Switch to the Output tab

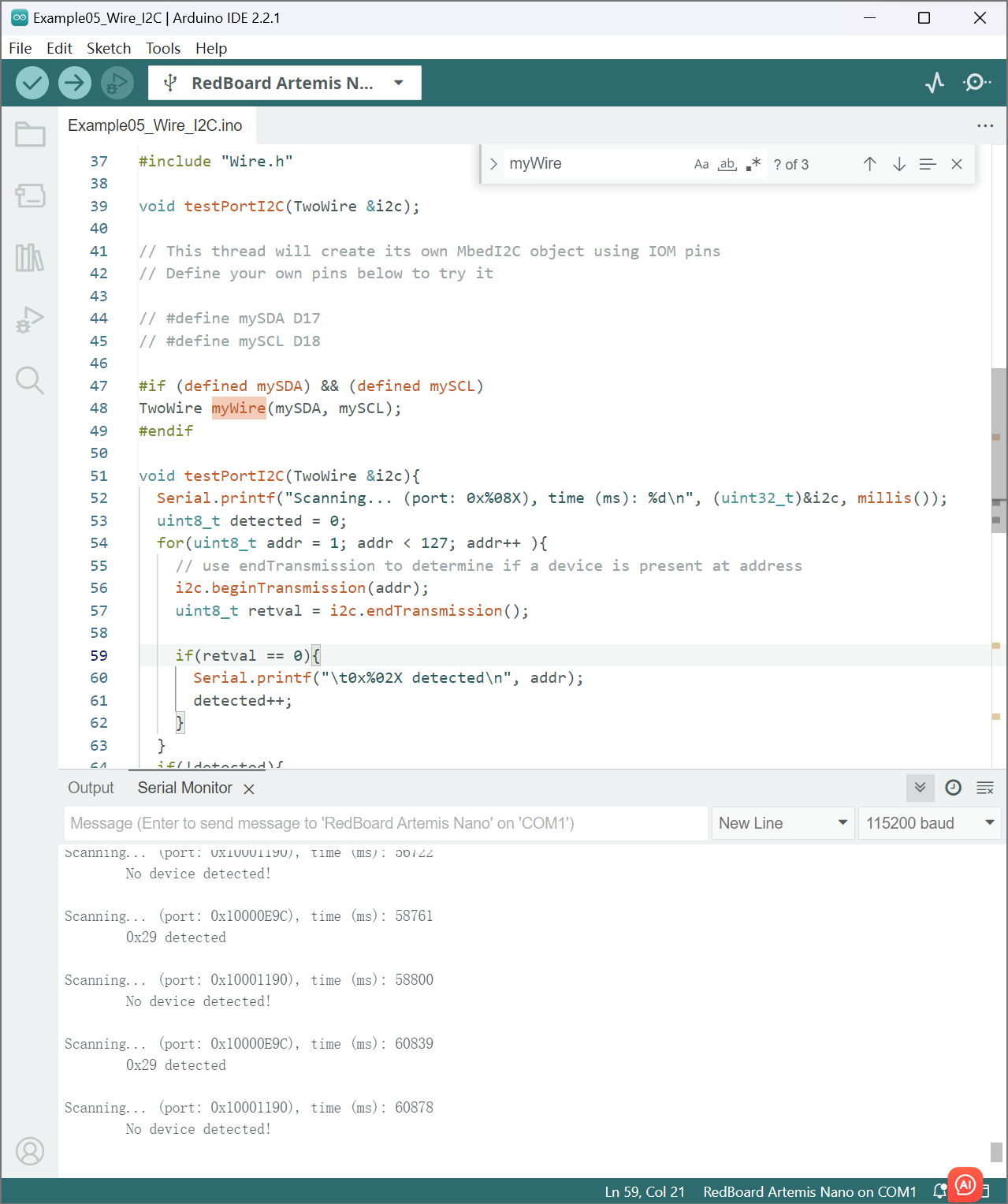(91, 788)
